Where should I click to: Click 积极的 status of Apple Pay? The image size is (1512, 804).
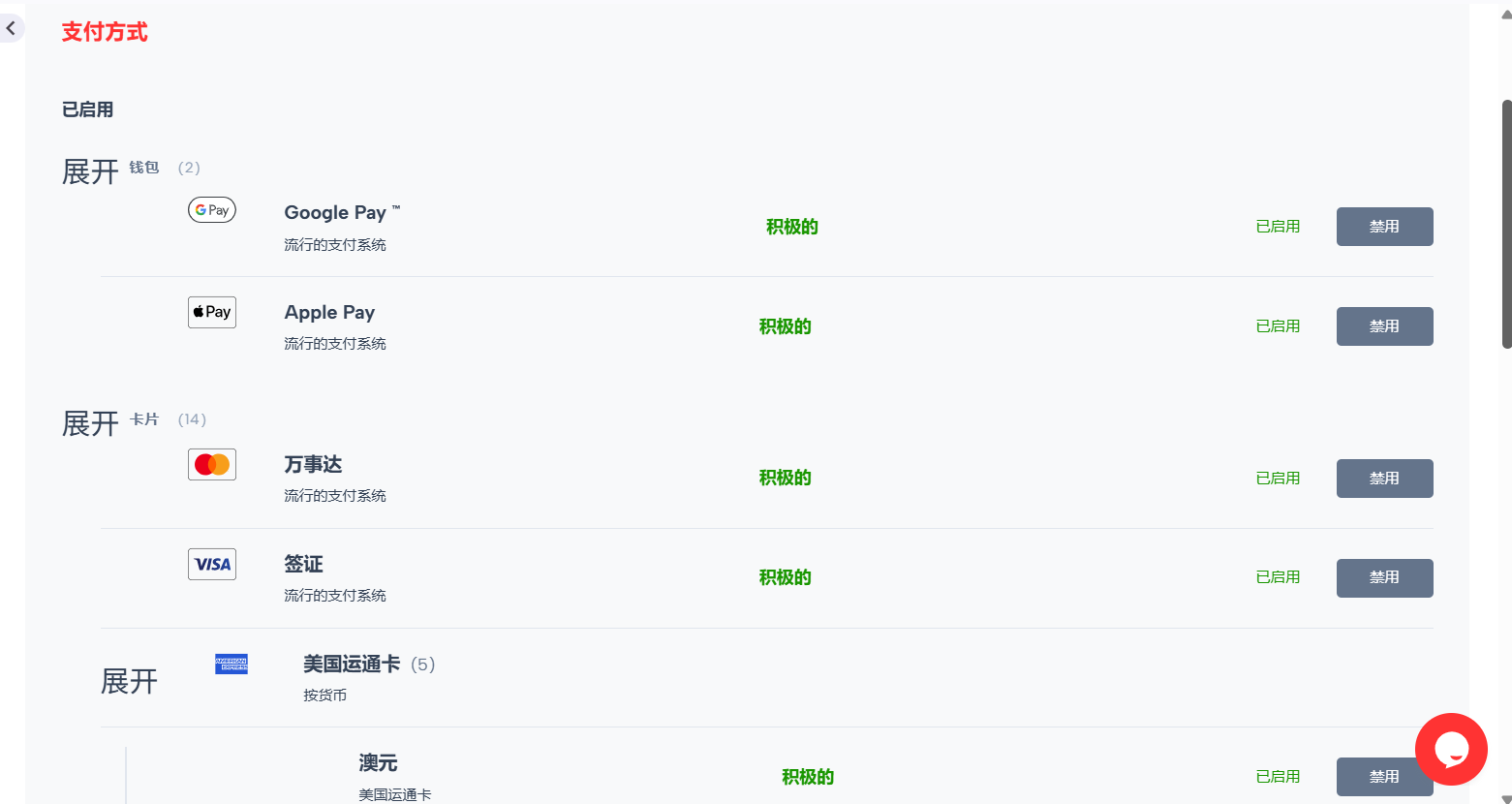click(x=786, y=326)
